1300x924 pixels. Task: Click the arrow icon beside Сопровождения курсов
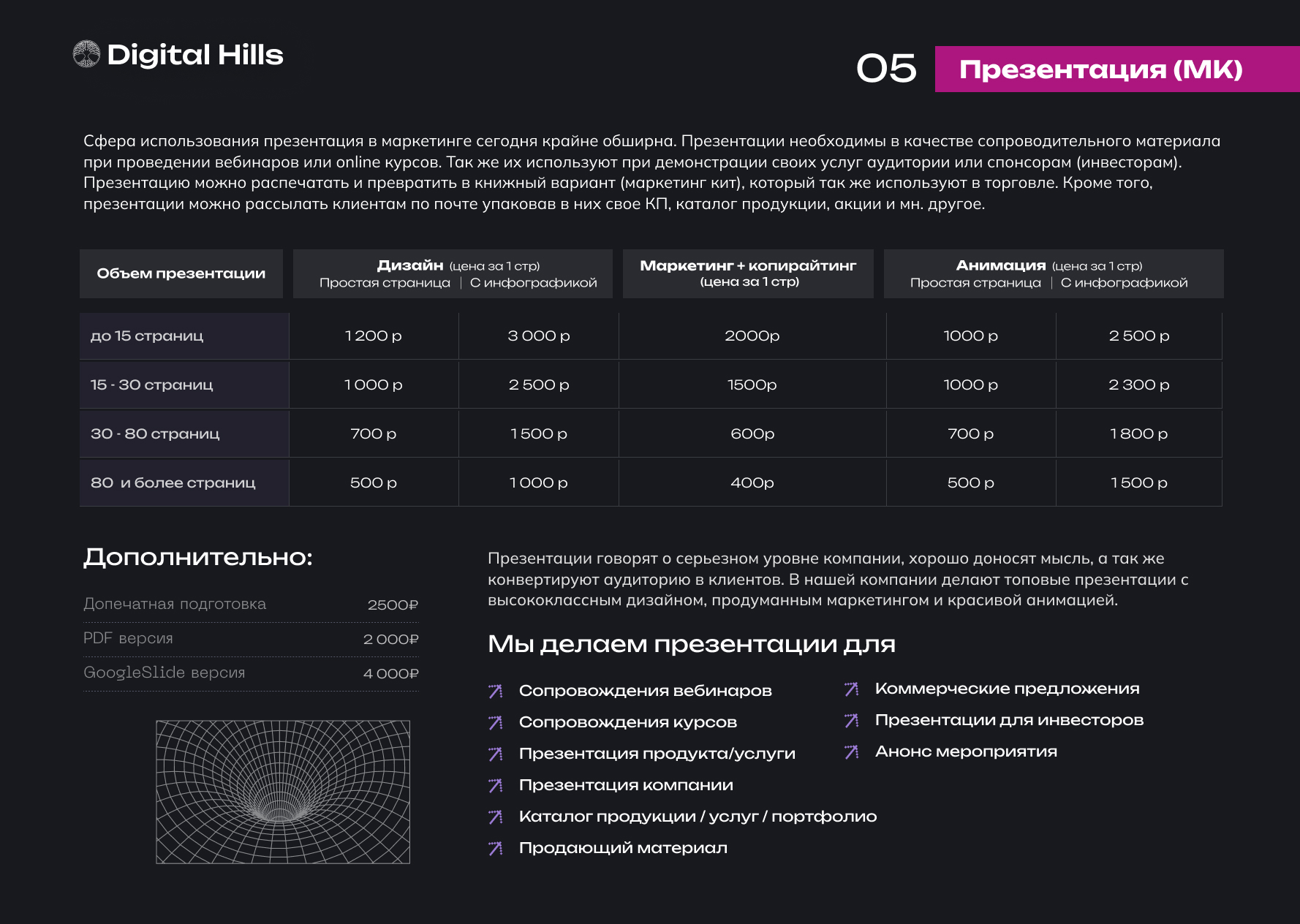point(496,722)
